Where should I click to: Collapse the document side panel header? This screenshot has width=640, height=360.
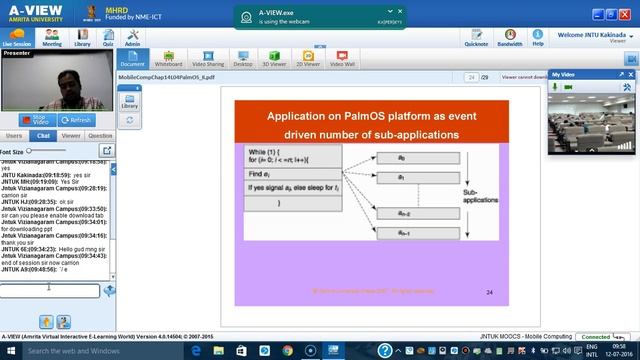point(130,88)
